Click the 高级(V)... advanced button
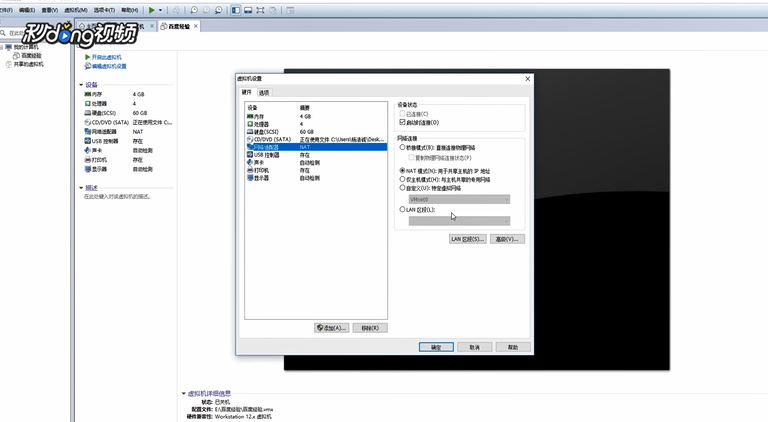The height and width of the screenshot is (422, 768). [507, 239]
